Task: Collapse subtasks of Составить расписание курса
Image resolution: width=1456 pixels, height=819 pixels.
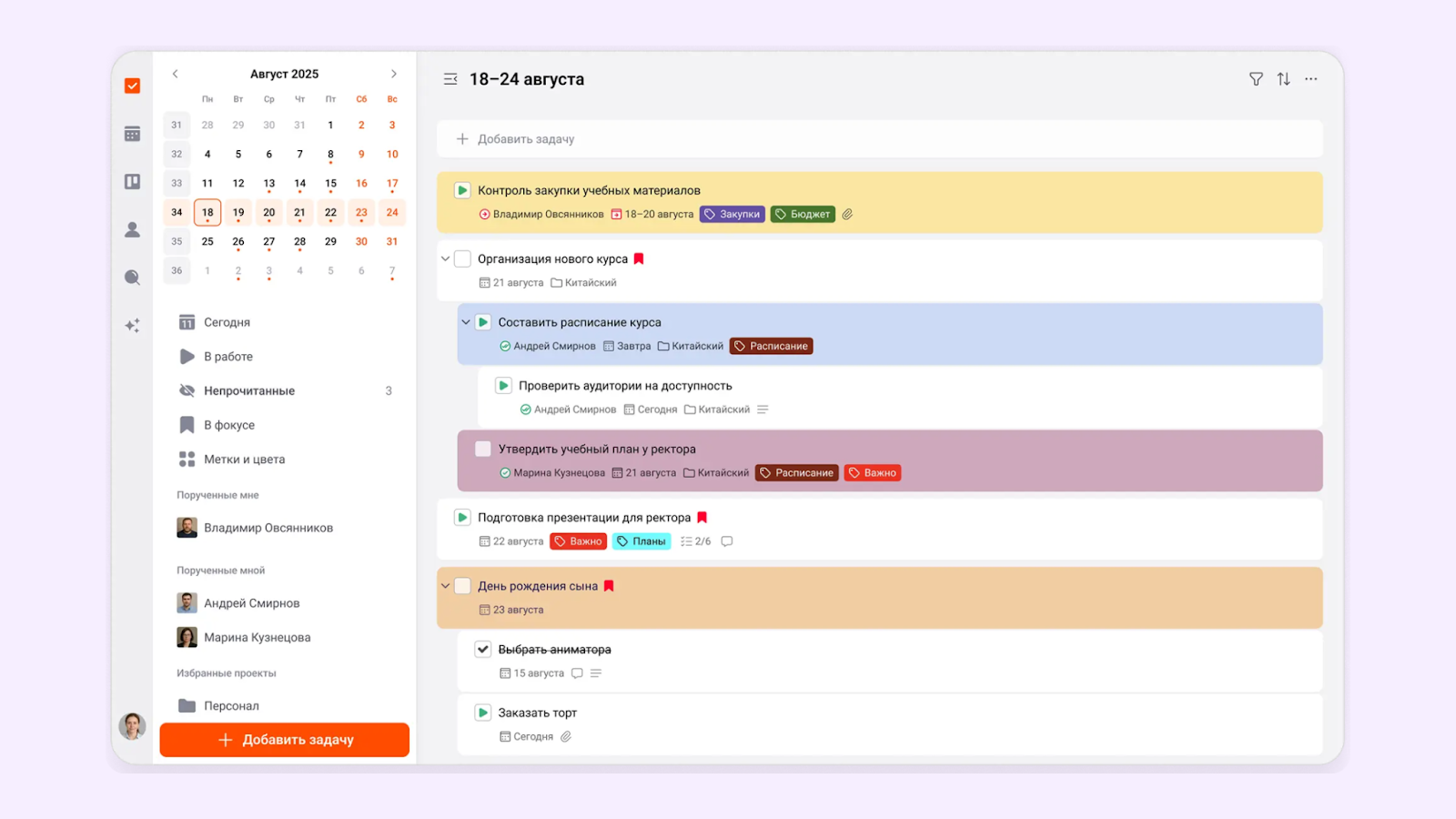Action: (466, 322)
